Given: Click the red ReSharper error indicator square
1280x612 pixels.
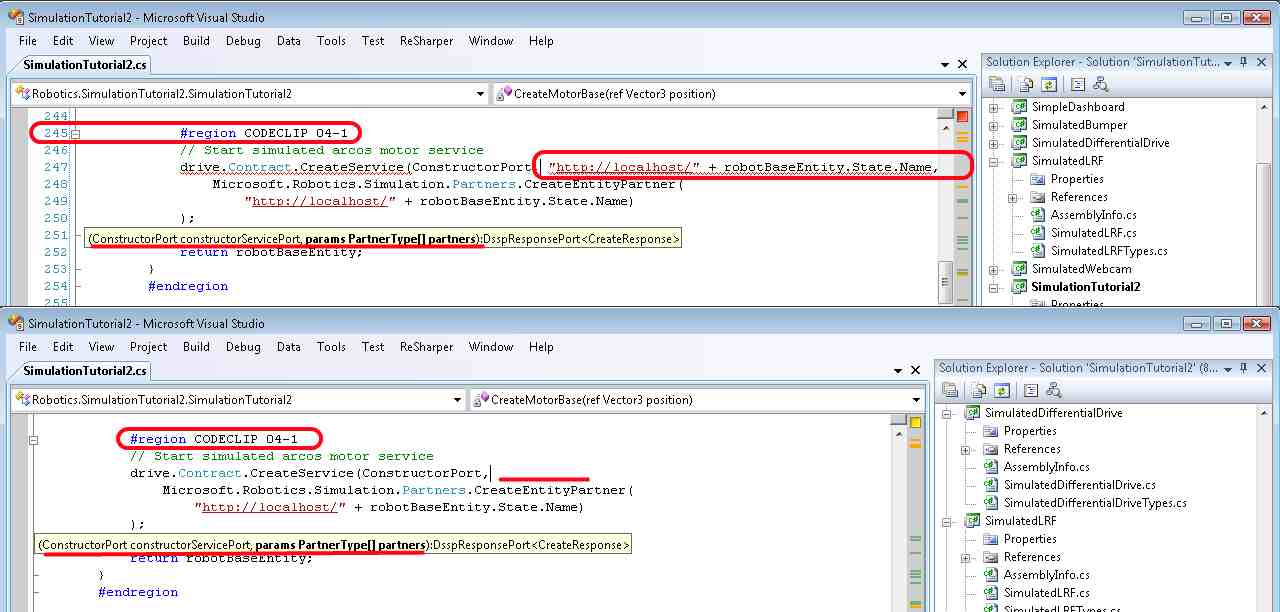Looking at the screenshot, I should (962, 117).
